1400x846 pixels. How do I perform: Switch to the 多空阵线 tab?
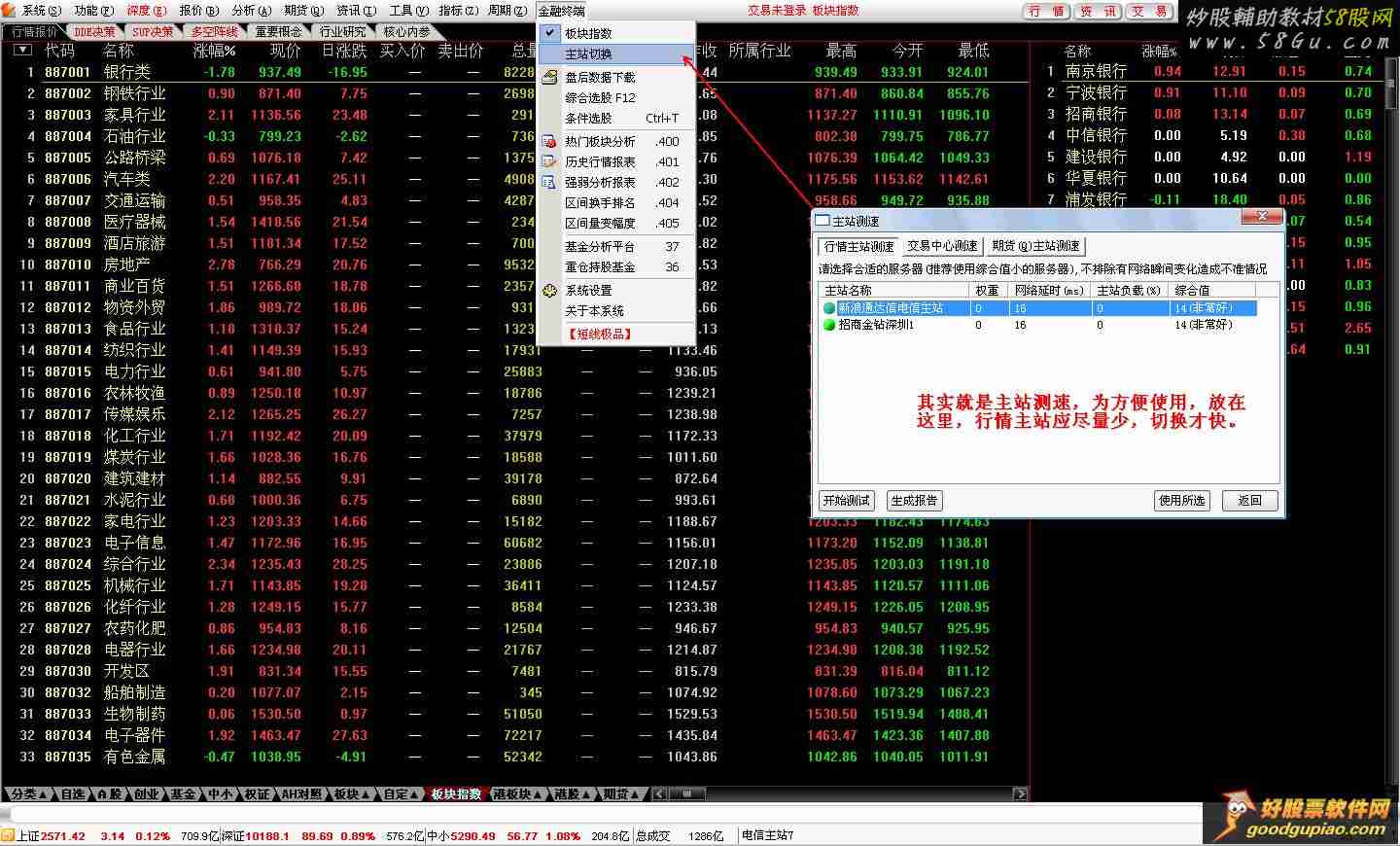coord(215,31)
